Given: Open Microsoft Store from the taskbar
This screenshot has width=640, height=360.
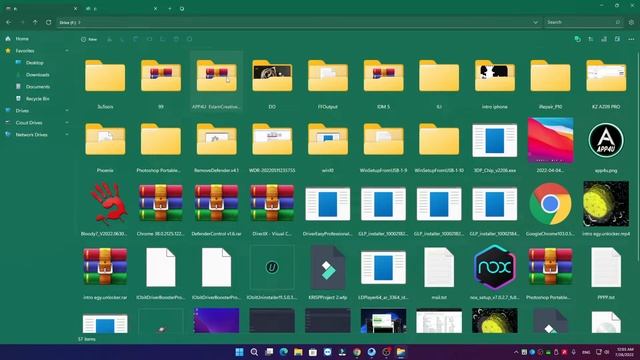Looking at the screenshot, I should (313, 352).
